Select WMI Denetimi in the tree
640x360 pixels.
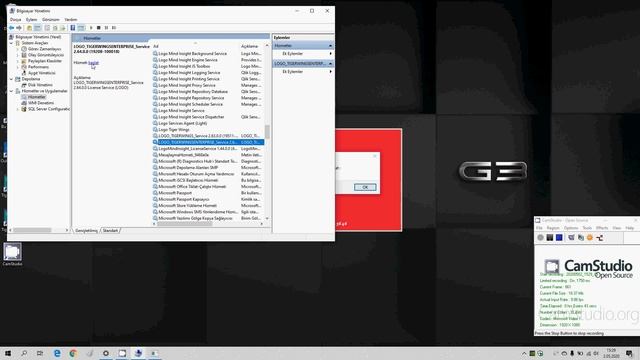(41, 103)
